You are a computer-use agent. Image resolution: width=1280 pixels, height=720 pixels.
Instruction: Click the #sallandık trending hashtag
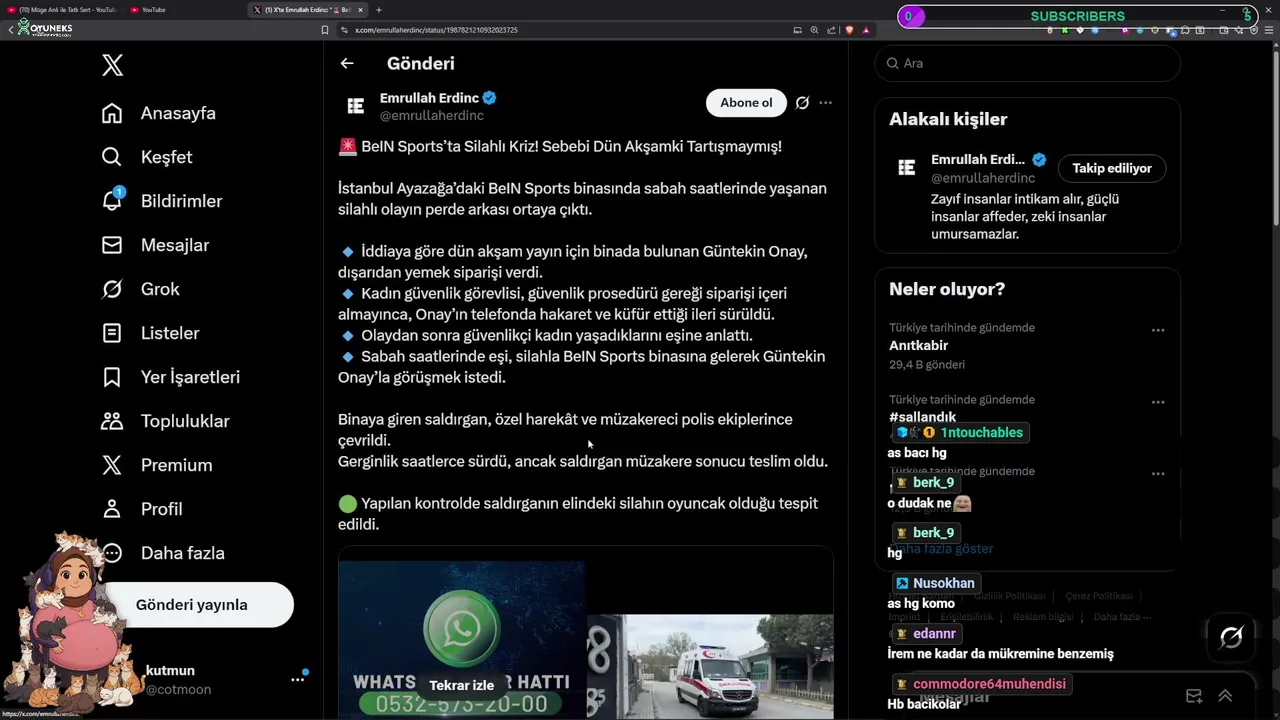click(922, 417)
